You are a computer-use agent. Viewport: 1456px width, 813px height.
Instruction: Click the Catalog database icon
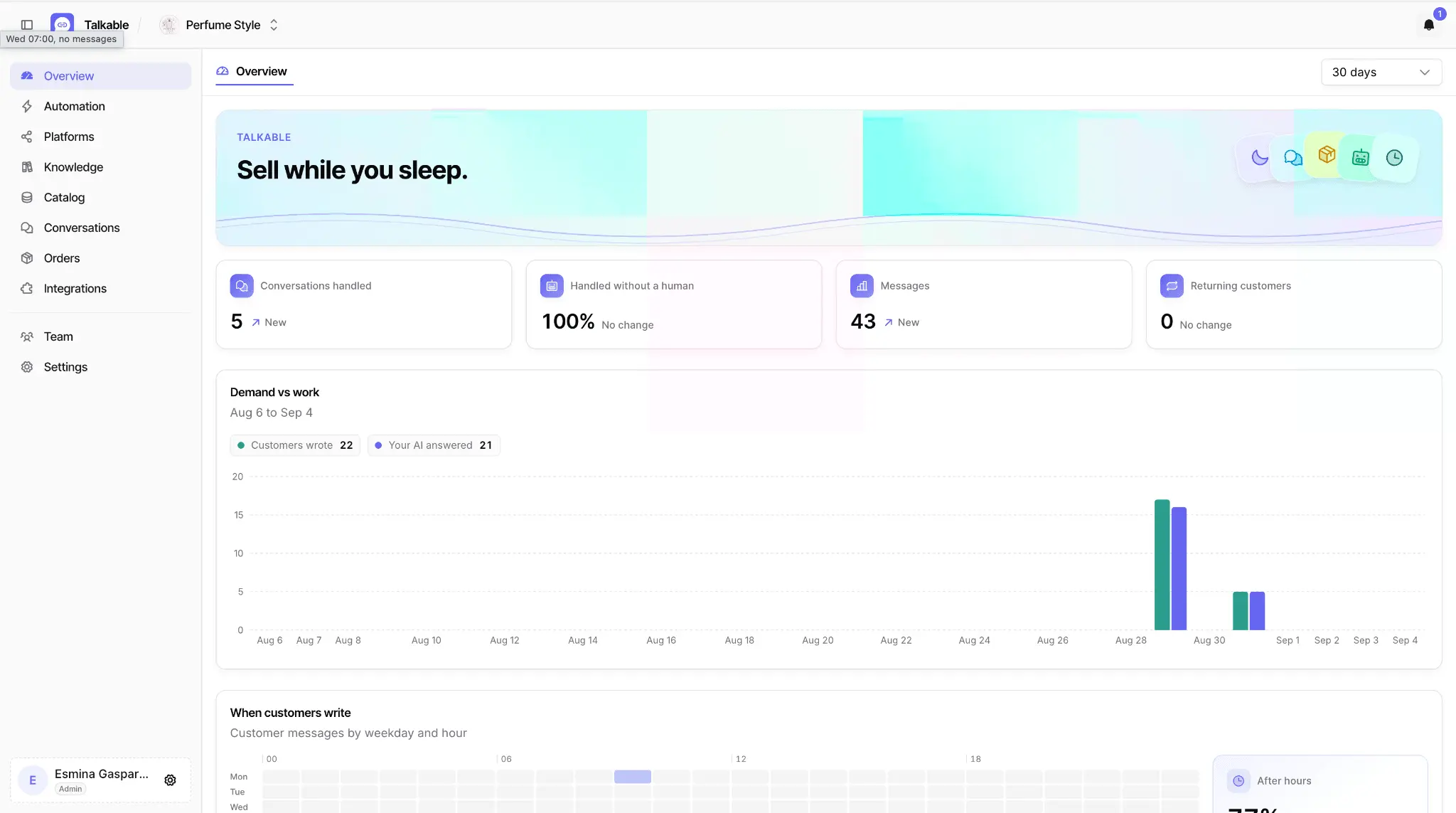pyautogui.click(x=27, y=197)
